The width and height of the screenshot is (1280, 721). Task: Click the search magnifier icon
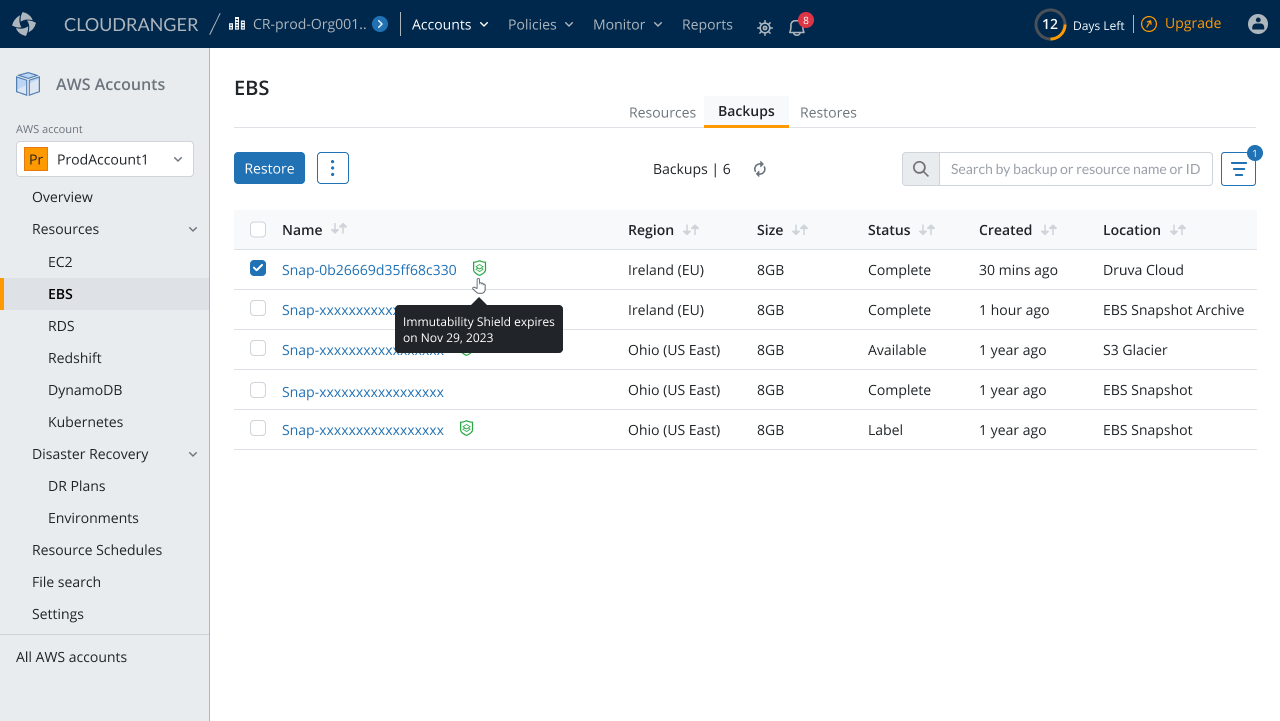[921, 169]
